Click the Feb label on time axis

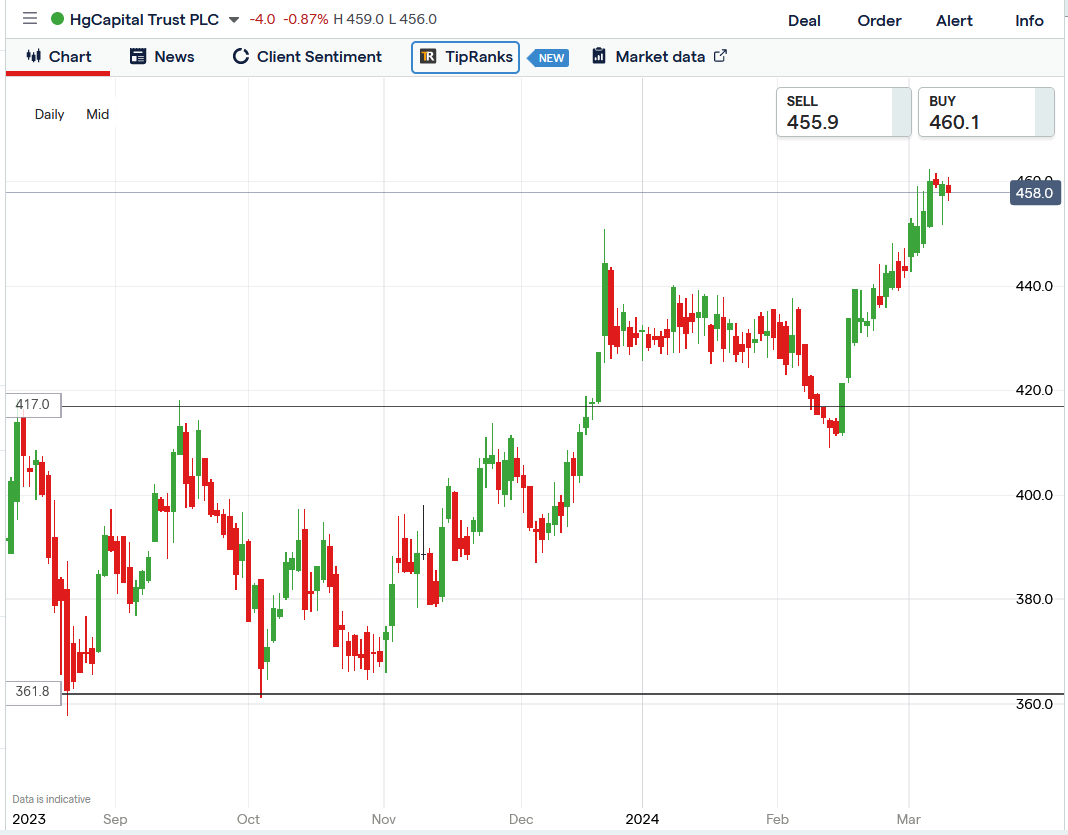[777, 819]
